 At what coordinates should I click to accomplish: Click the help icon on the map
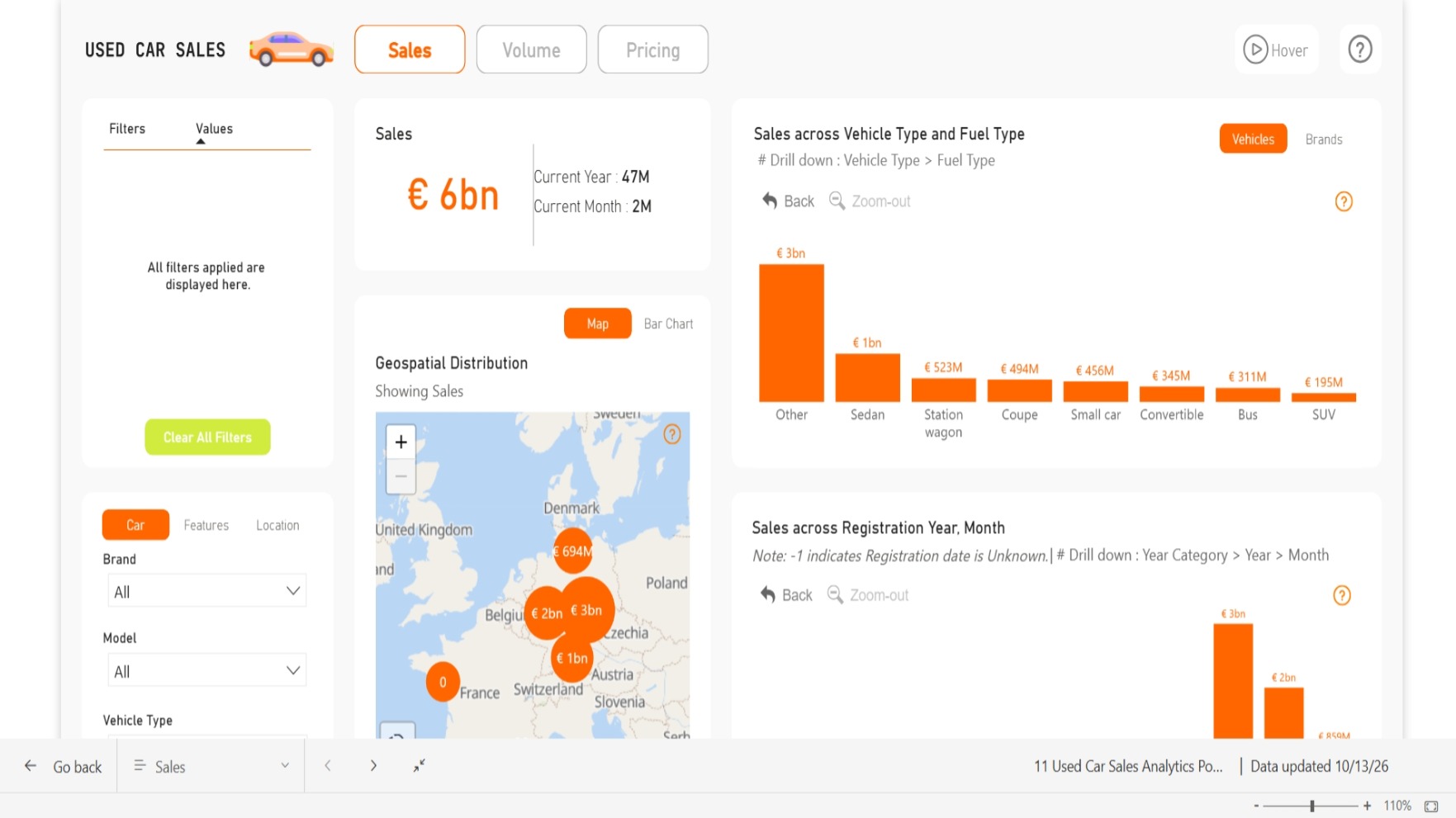click(x=672, y=434)
